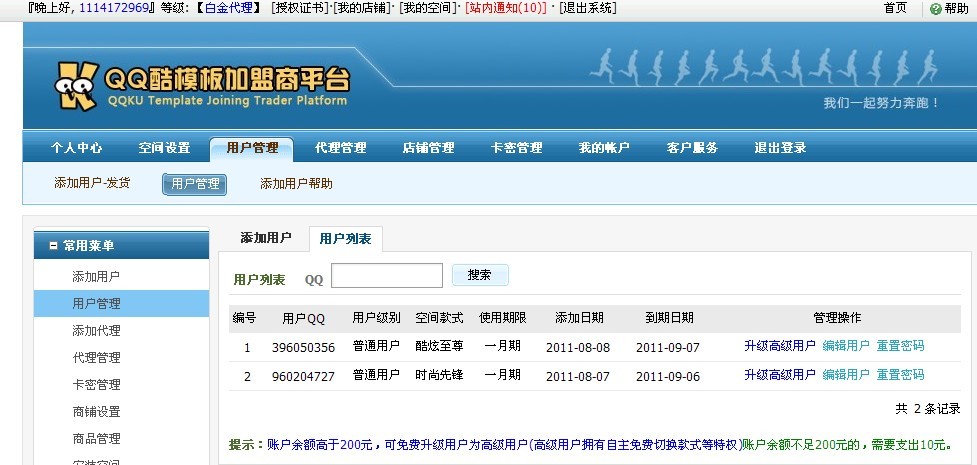977x465 pixels.
Task: Select 用户管理 in the sidebar
Action: pyautogui.click(x=122, y=304)
